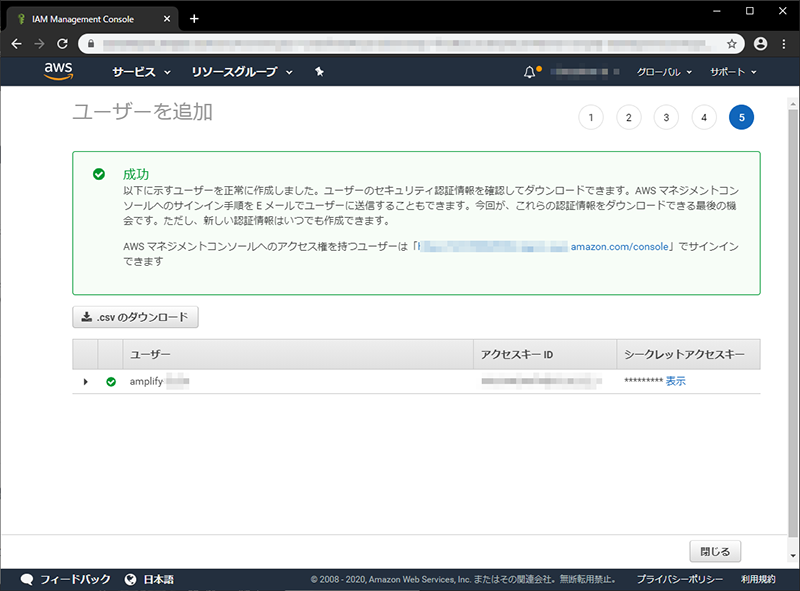Click browser back arrow
The width and height of the screenshot is (800, 591).
16,44
